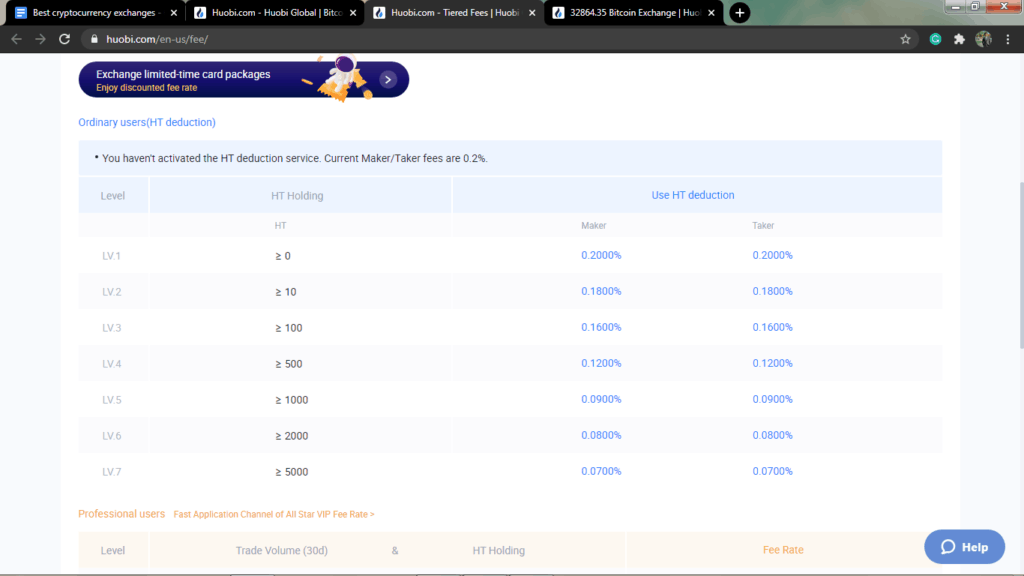Open Fast Application Channel of All Star VIP link
1024x576 pixels.
[274, 515]
